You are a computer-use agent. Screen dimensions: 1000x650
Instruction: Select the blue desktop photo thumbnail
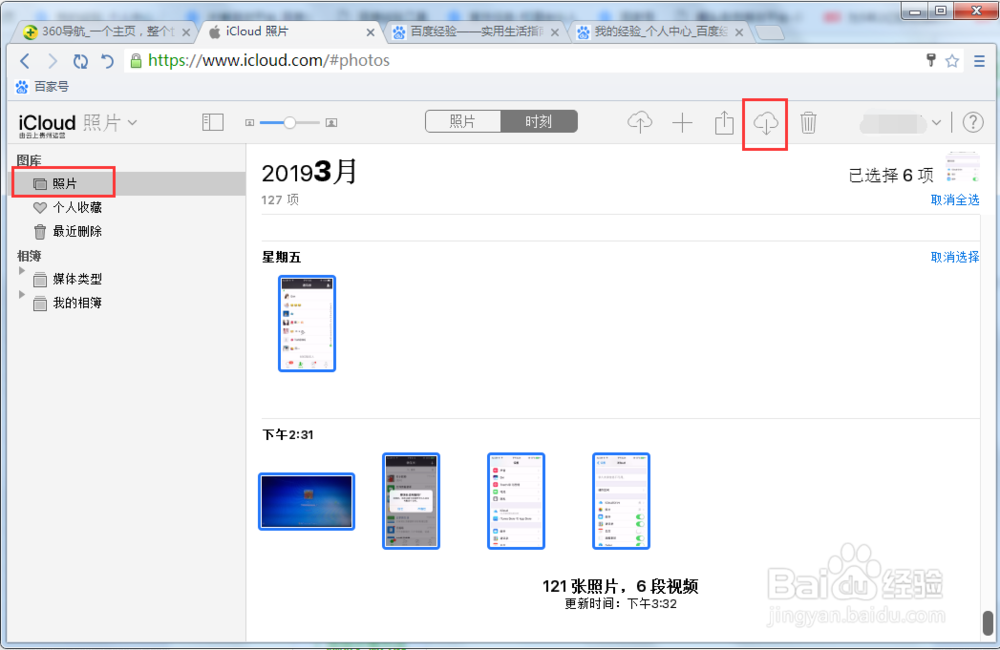307,501
